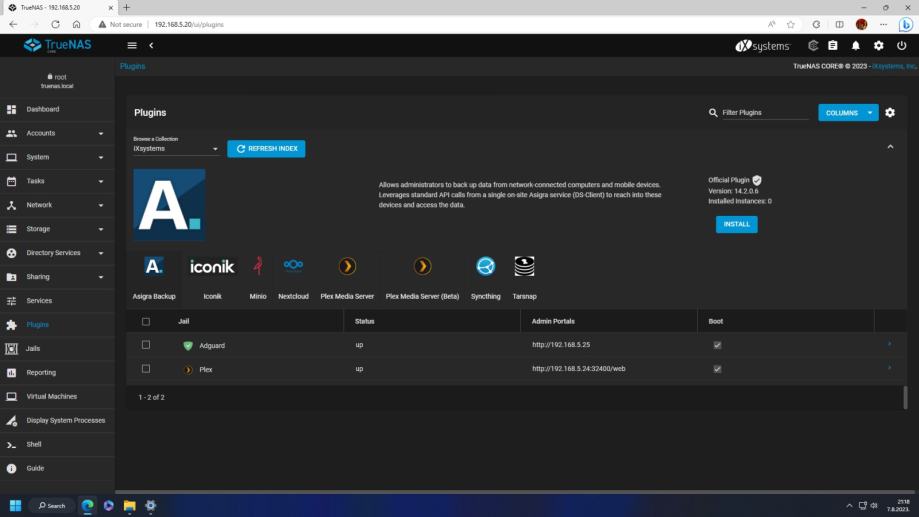Screen dimensions: 919x517
Task: Expand the Adguard row details arrow
Action: 890,344
